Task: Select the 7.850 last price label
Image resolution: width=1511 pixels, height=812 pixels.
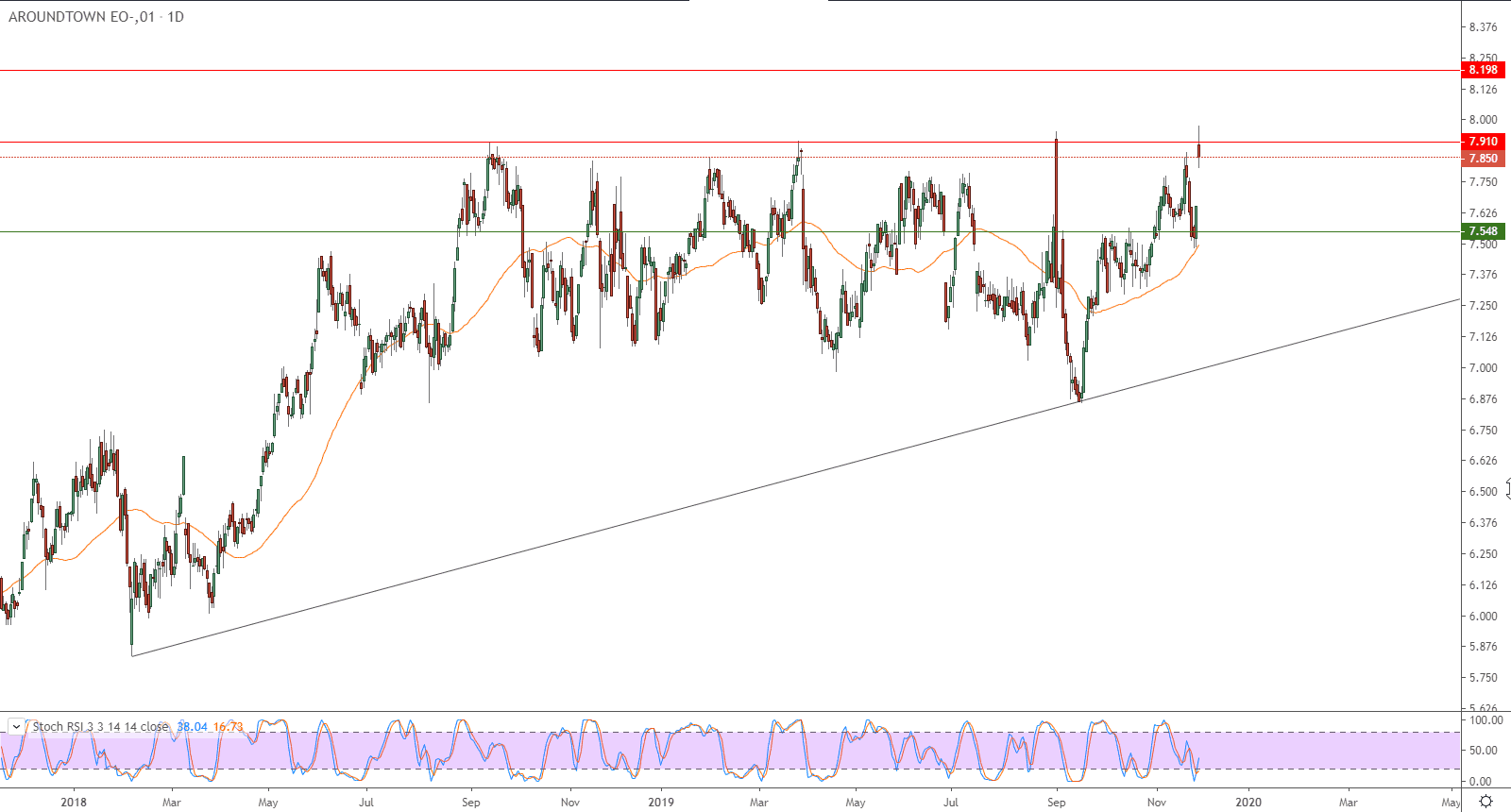Action: coord(1483,159)
